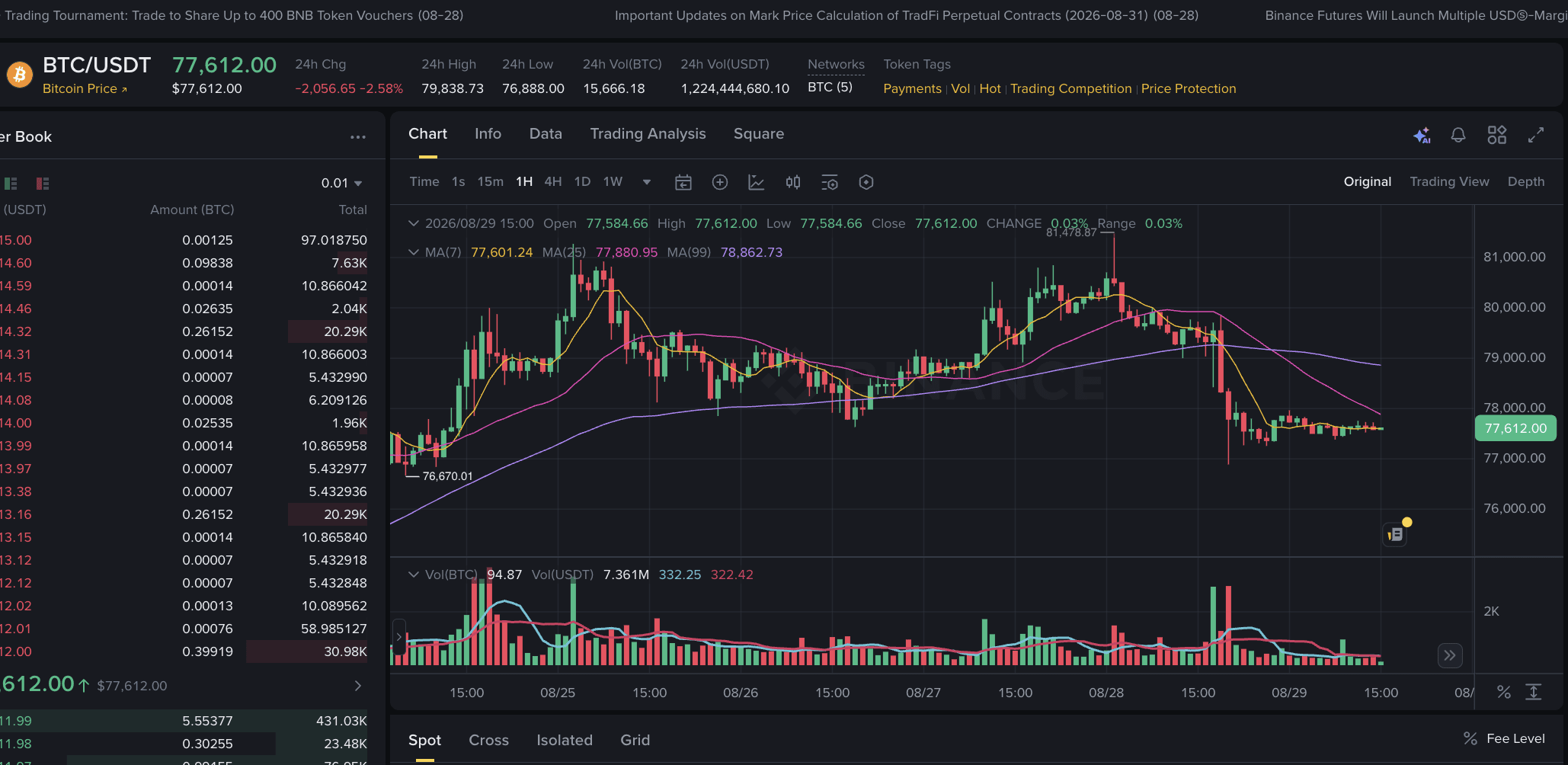Screen dimensions: 1568x765
Task: Select the 4H interval
Action: [553, 181]
